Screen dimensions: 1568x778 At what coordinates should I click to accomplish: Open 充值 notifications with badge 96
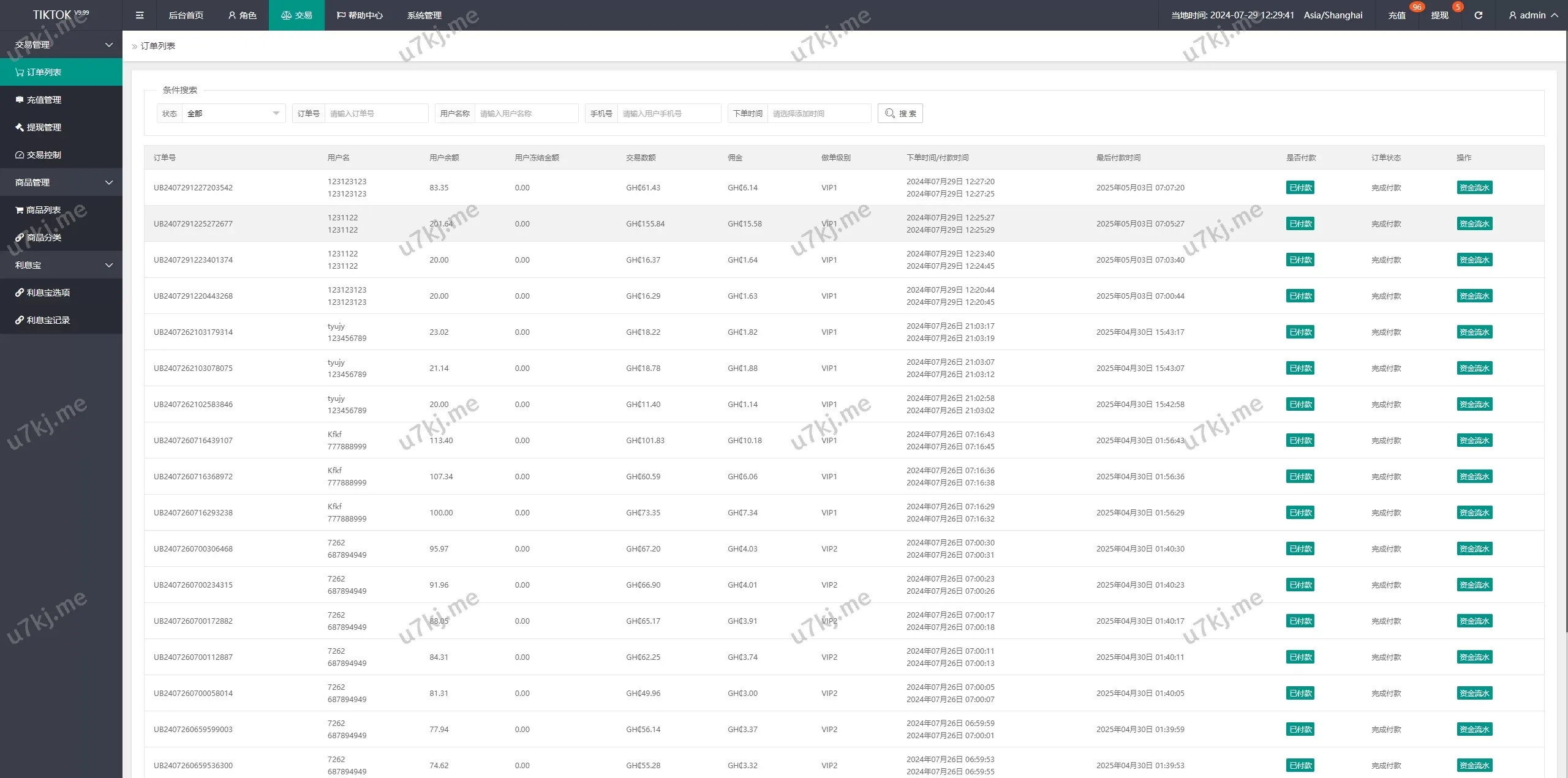click(x=1397, y=15)
